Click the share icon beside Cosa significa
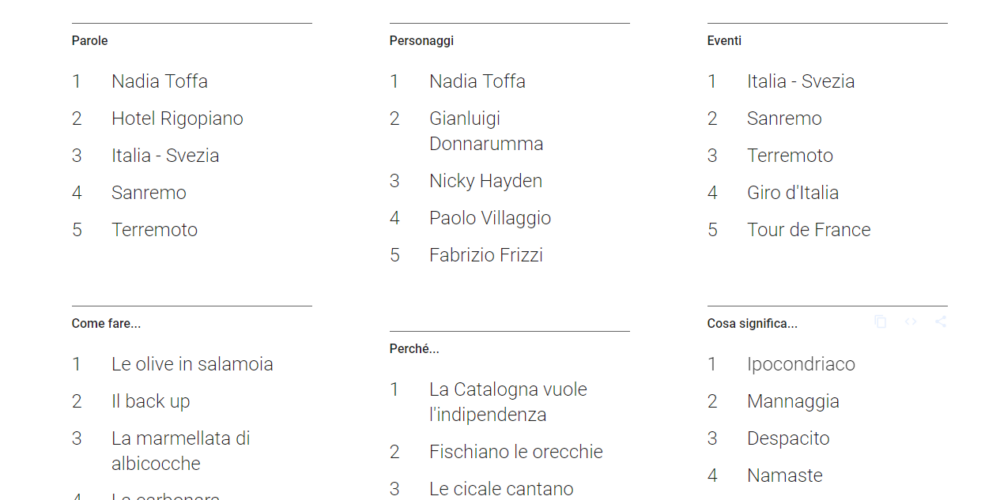1000x500 pixels. pyautogui.click(x=940, y=322)
